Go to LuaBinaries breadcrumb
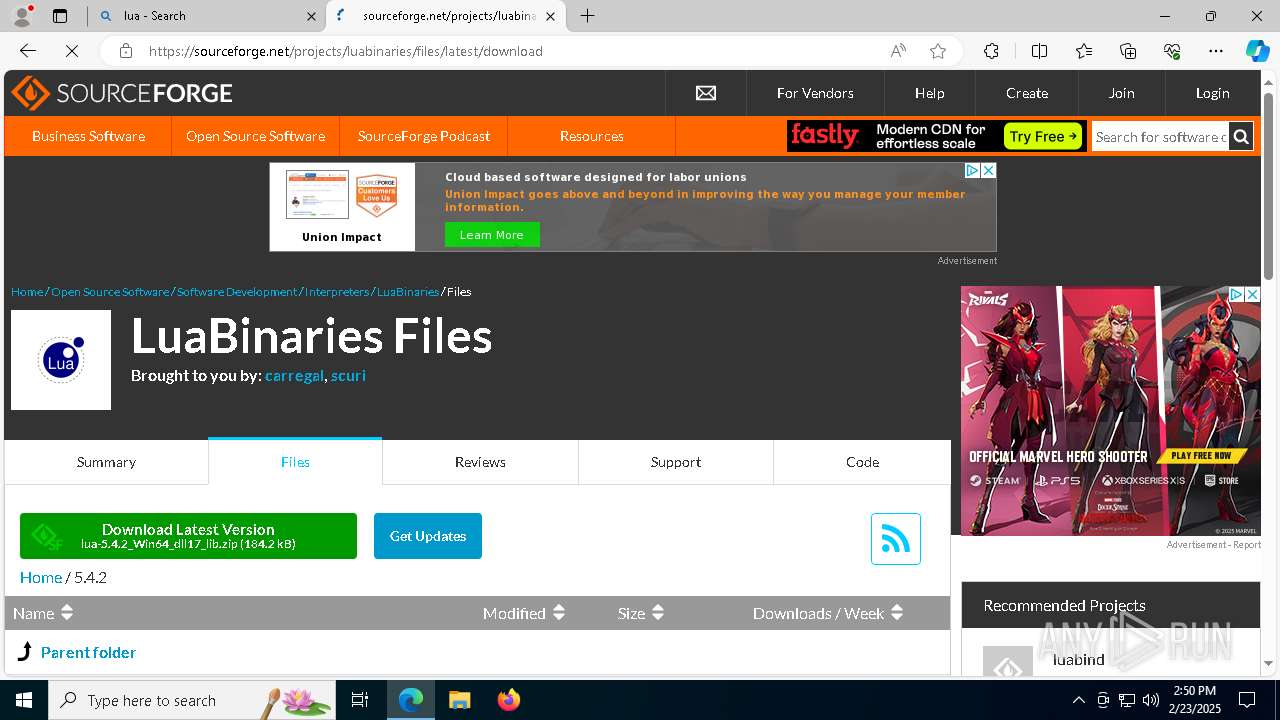 (x=408, y=292)
